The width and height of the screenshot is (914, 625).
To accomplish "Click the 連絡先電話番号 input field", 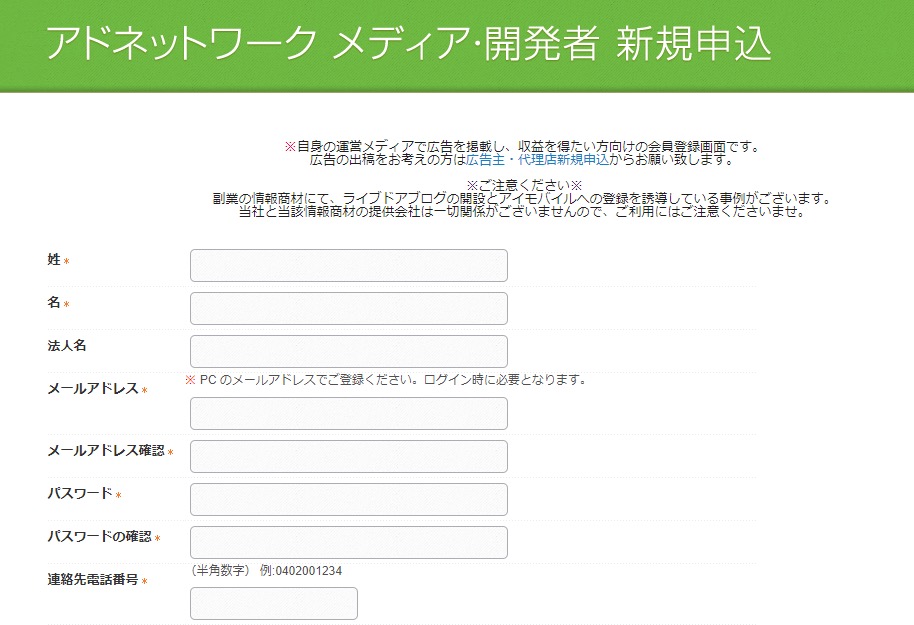I will point(273,603).
